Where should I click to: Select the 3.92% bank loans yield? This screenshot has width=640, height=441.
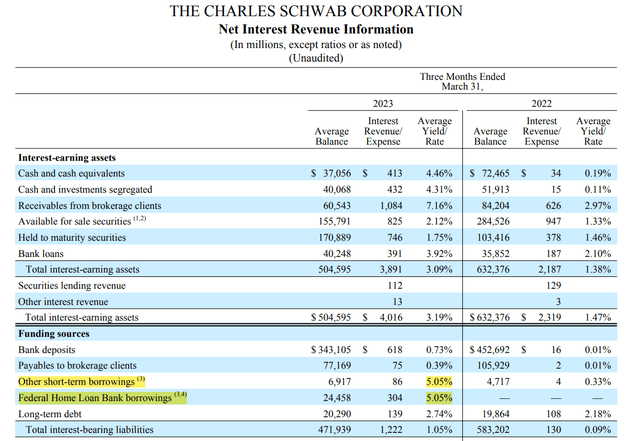[439, 254]
